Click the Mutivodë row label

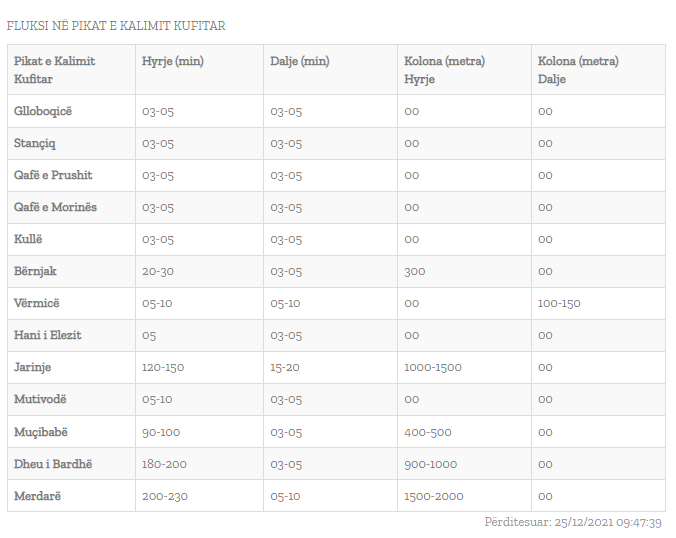click(x=40, y=399)
